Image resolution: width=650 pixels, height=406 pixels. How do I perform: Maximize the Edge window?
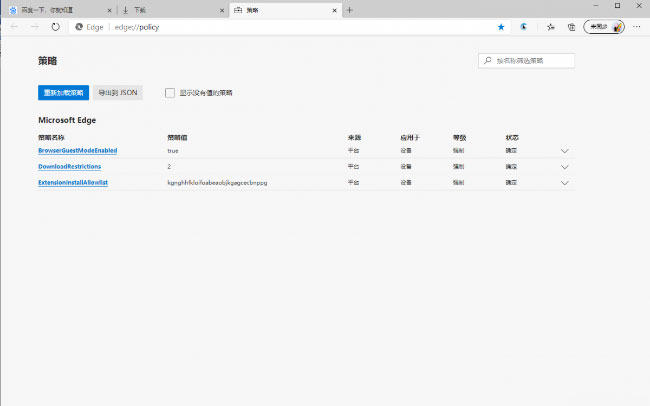tap(617, 5)
